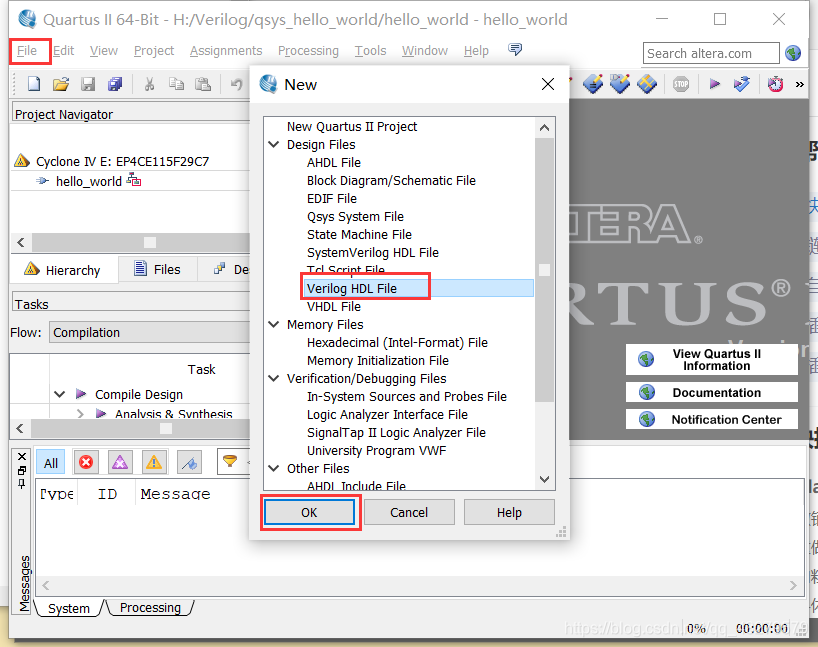Open the Assignment Editor icon

(593, 83)
